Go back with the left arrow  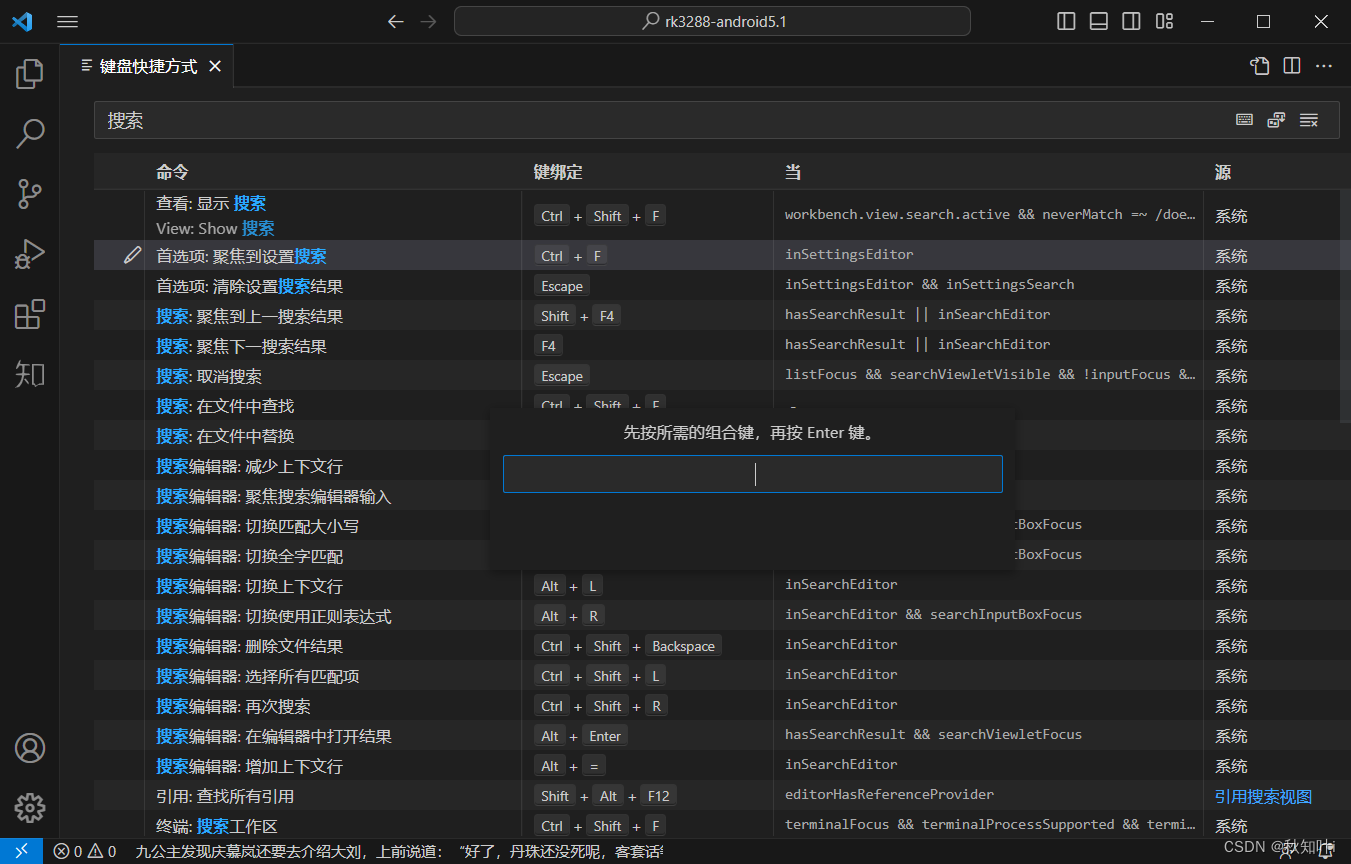(396, 21)
